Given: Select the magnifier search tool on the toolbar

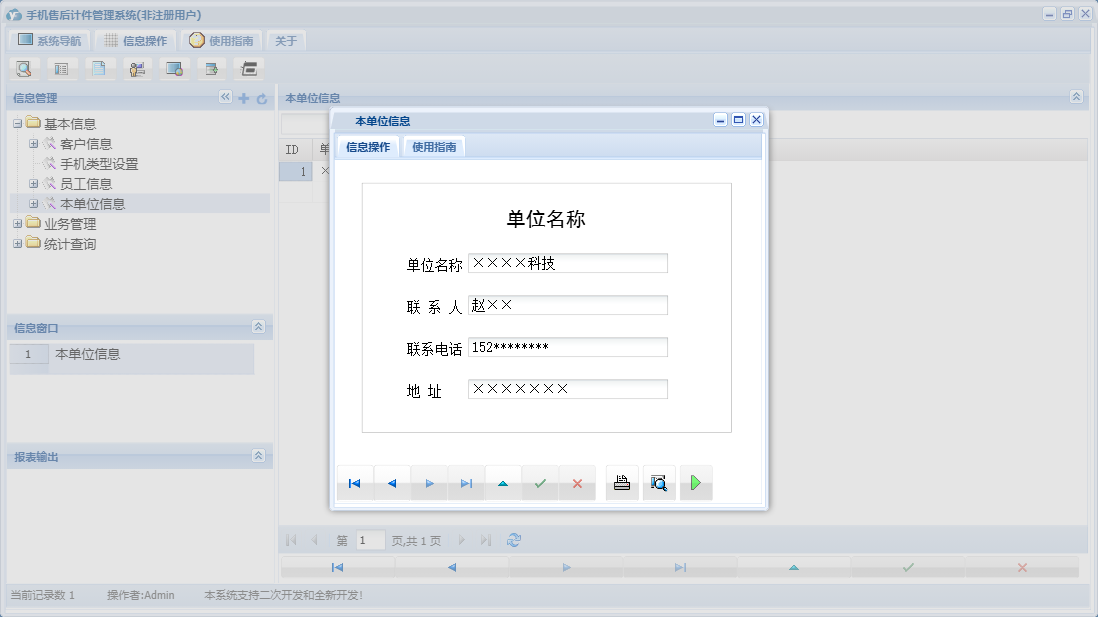Looking at the screenshot, I should [x=24, y=68].
